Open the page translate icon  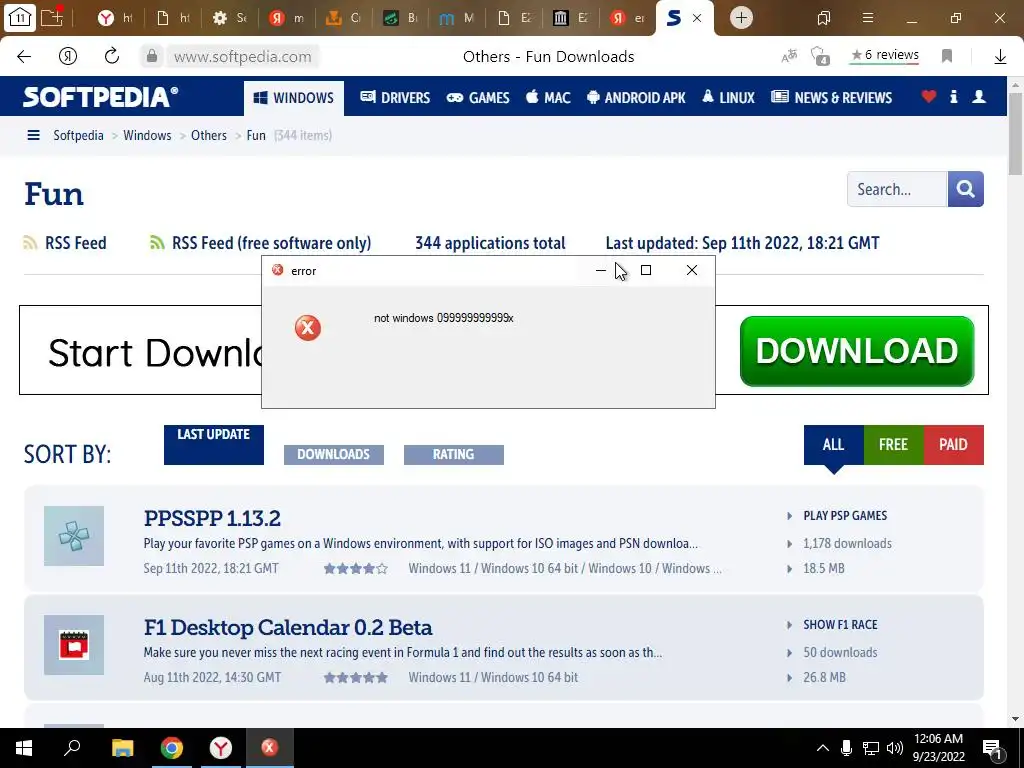tap(790, 57)
